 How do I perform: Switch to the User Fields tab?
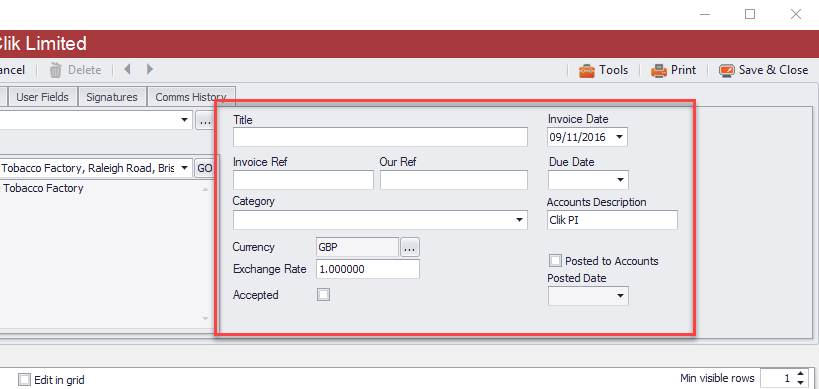42,97
